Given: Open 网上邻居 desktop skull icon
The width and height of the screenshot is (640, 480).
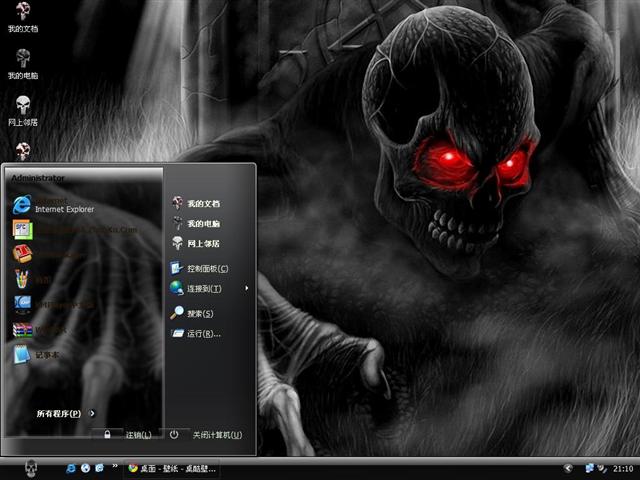Looking at the screenshot, I should click(x=23, y=111).
